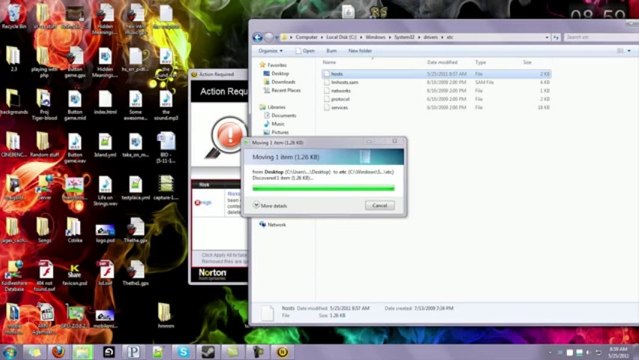Select the networks file
639x360 pixels.
(341, 91)
